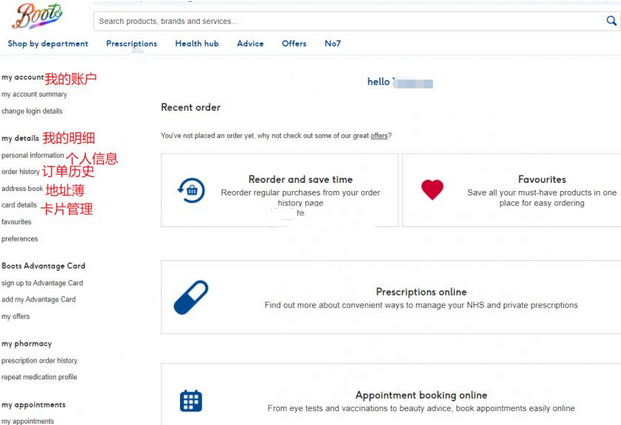This screenshot has height=425, width=621.
Task: Select add my Advantage Card
Action: 38,299
